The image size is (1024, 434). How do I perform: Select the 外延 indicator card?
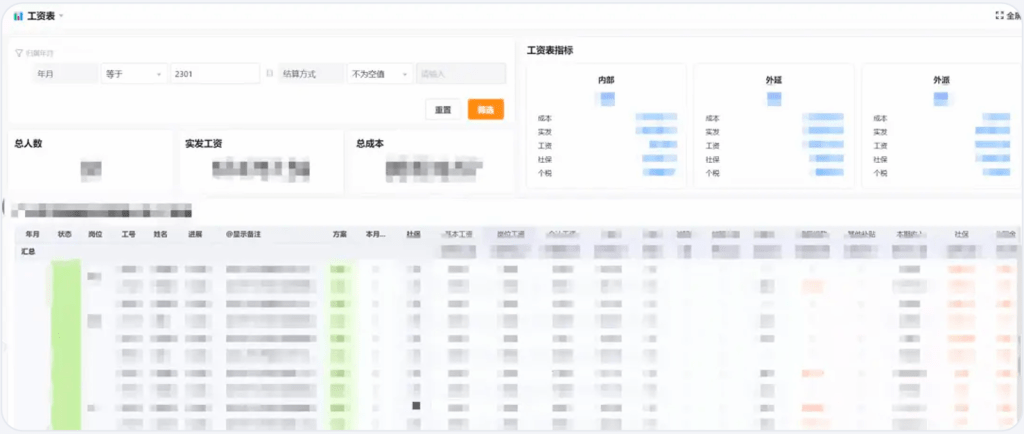773,125
